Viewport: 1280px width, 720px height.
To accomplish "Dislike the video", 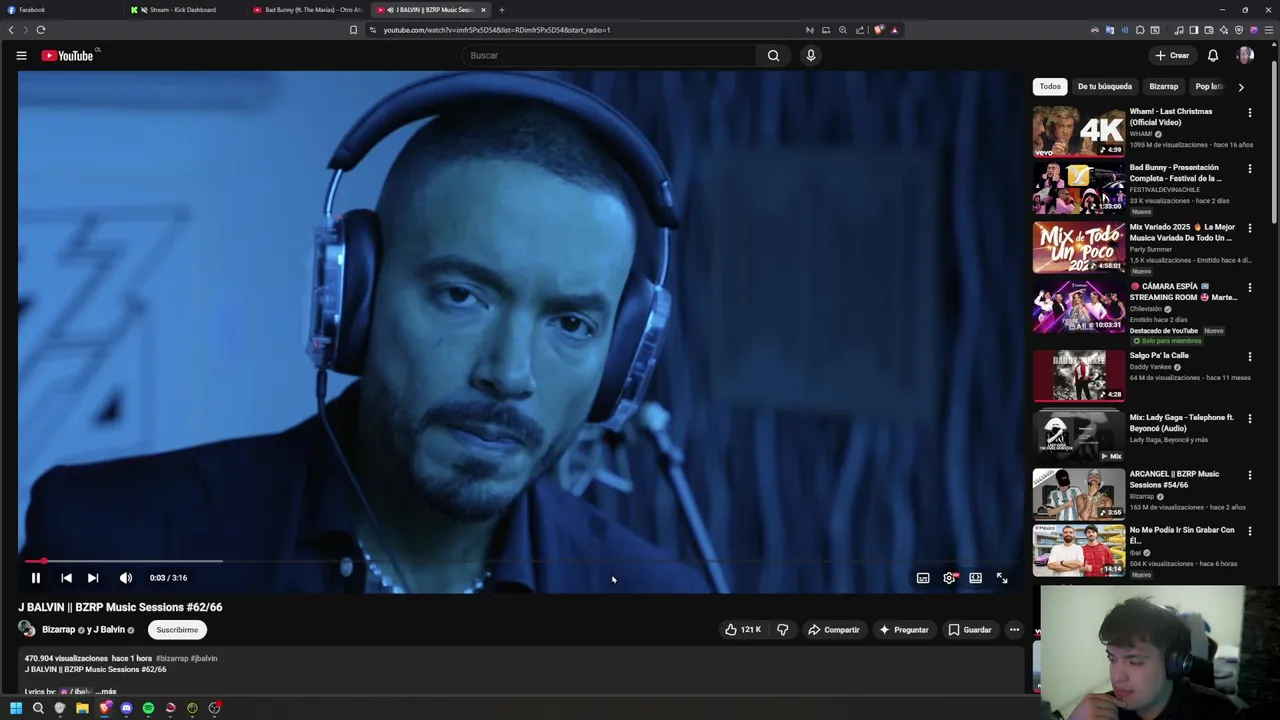I will (783, 630).
